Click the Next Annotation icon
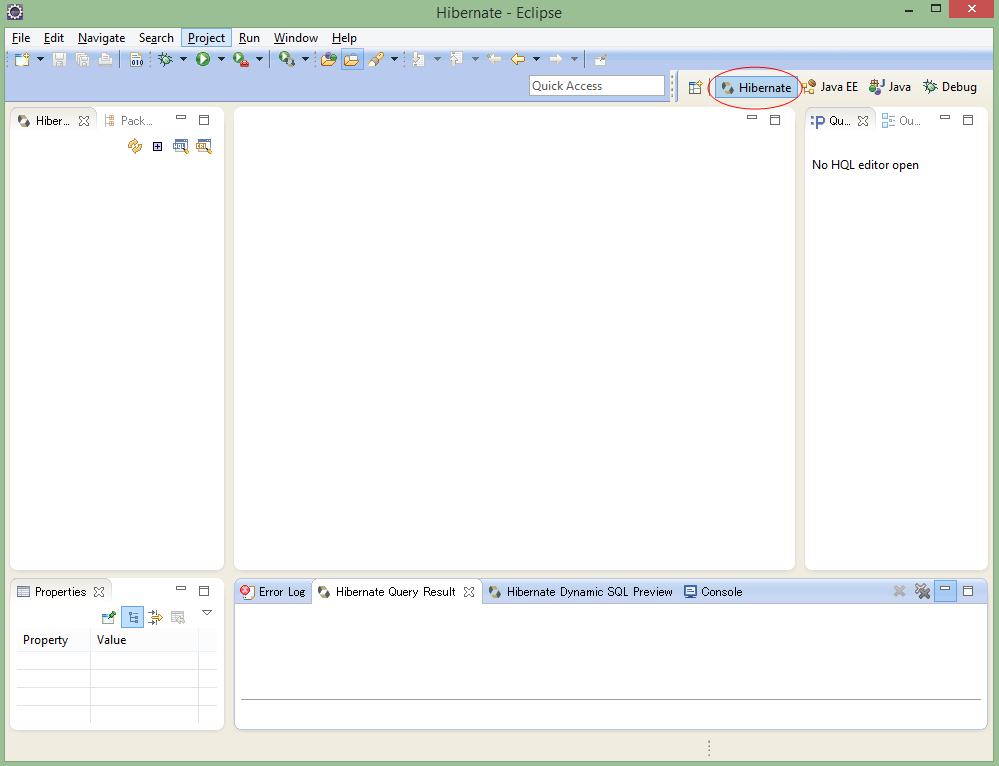999x766 pixels. click(418, 59)
